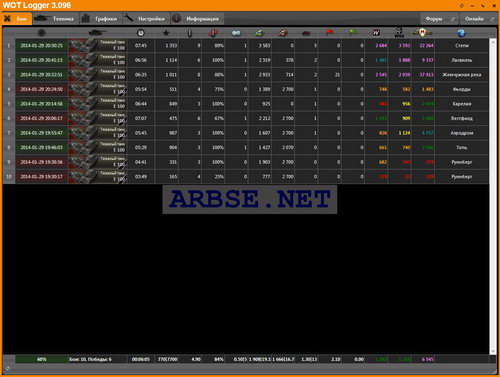This screenshot has width=500, height=377.
Task: Click the vertical scrollbar down arrow
Action: coord(493,352)
